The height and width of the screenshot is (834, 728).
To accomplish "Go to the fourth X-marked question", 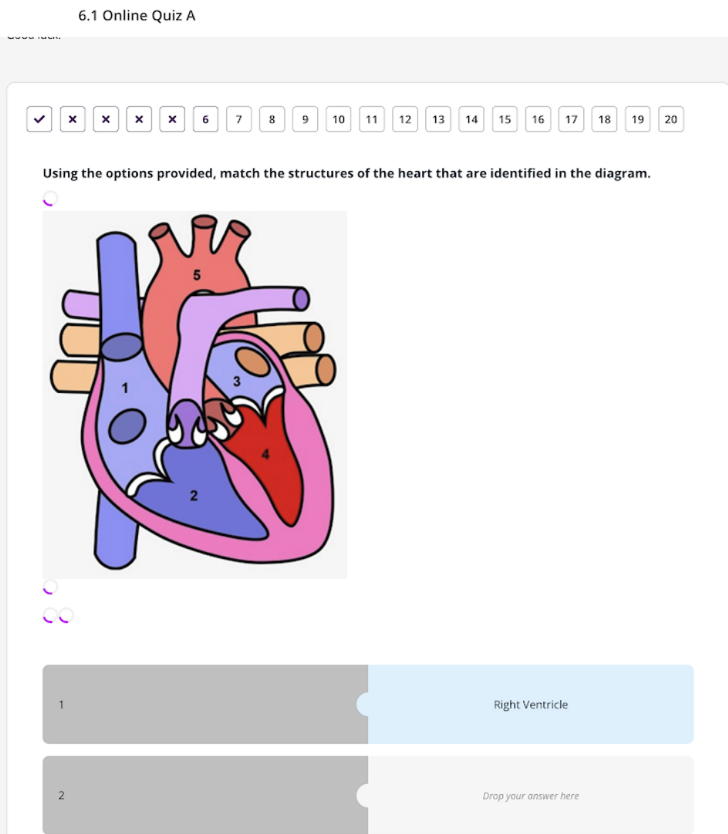I will tap(139, 119).
